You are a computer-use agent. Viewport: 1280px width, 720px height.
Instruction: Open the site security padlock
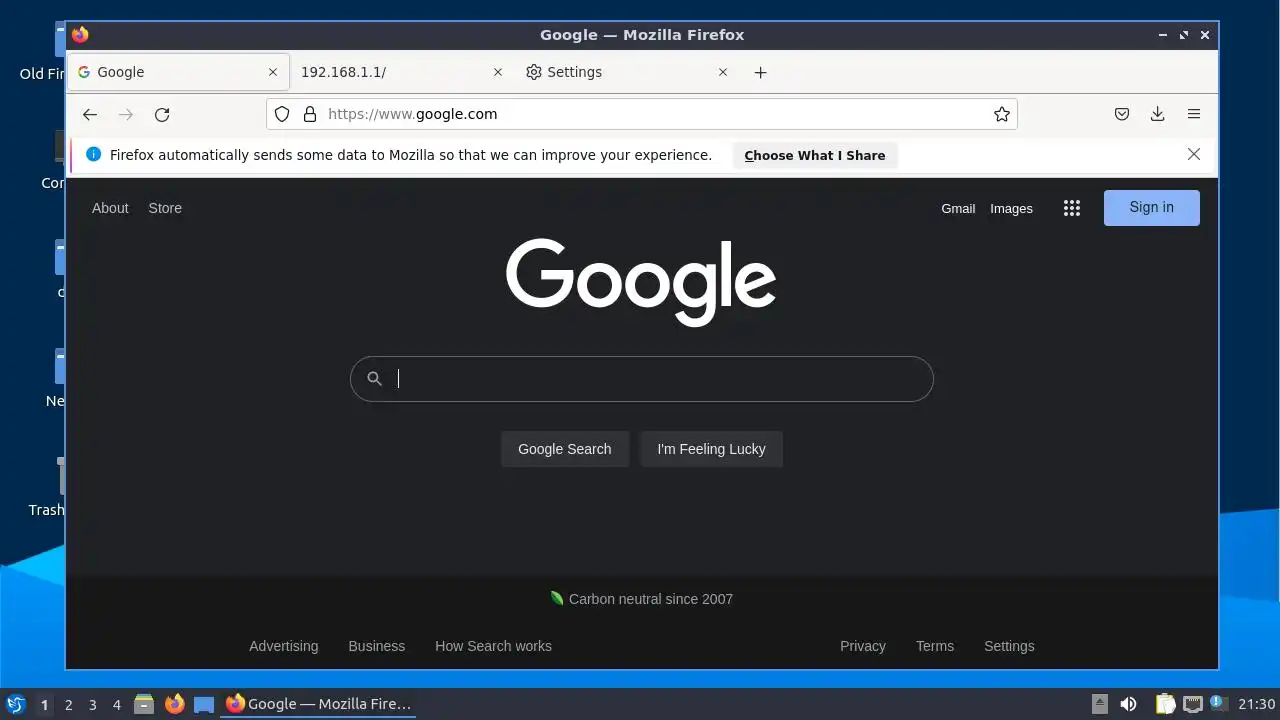coord(309,114)
